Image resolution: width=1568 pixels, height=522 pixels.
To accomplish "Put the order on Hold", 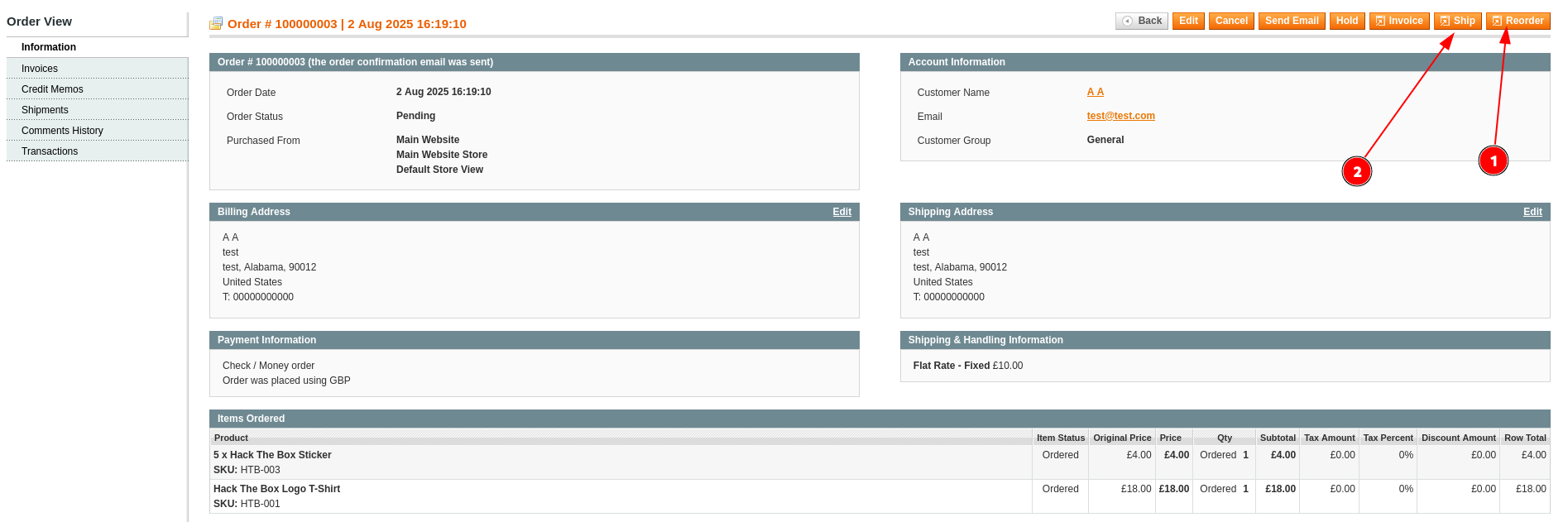I will (1346, 21).
